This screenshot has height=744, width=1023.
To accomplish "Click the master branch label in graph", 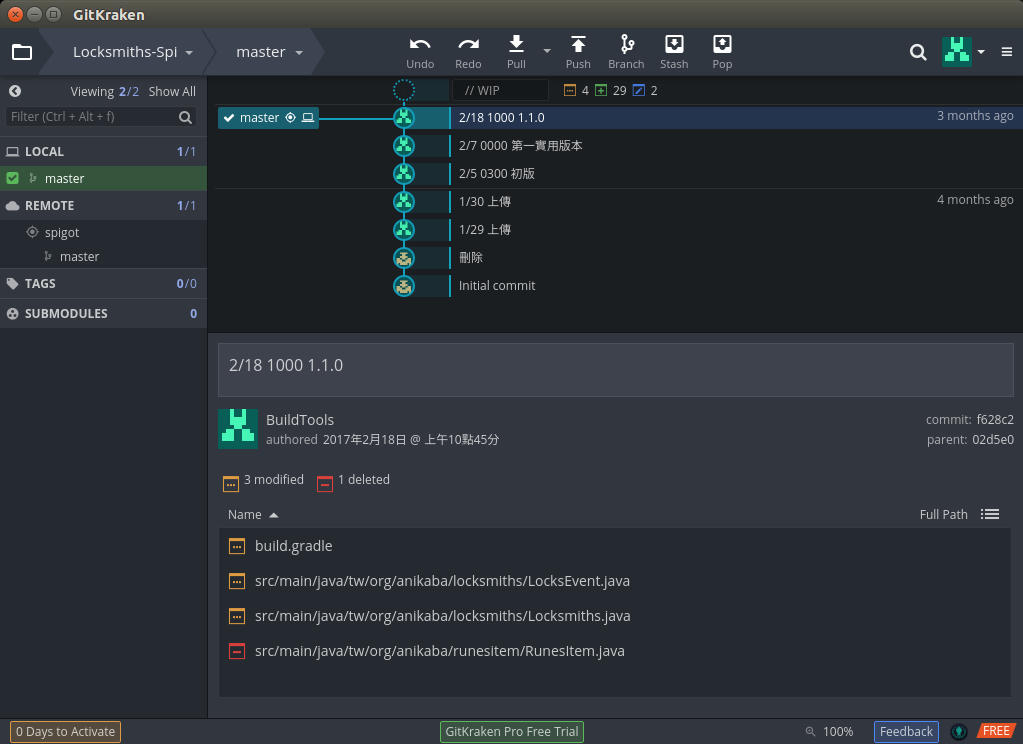I will [x=268, y=117].
